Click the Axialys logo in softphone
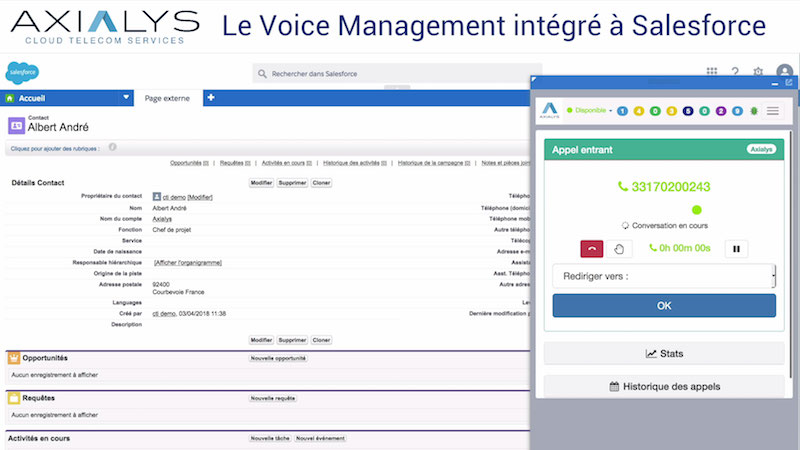Viewport: 800px width, 450px height. click(549, 110)
